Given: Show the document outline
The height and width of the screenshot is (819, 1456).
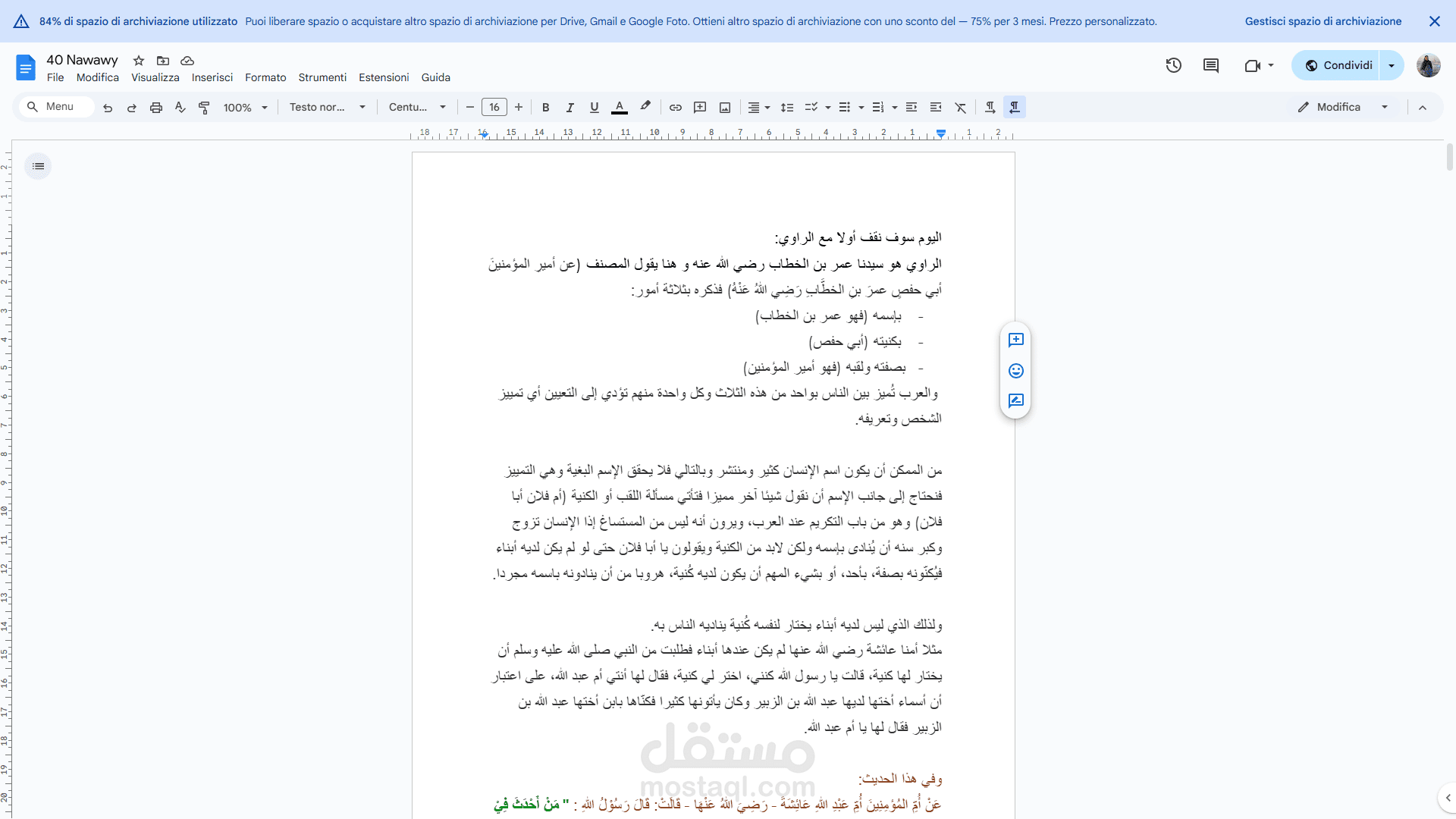Looking at the screenshot, I should 38,166.
